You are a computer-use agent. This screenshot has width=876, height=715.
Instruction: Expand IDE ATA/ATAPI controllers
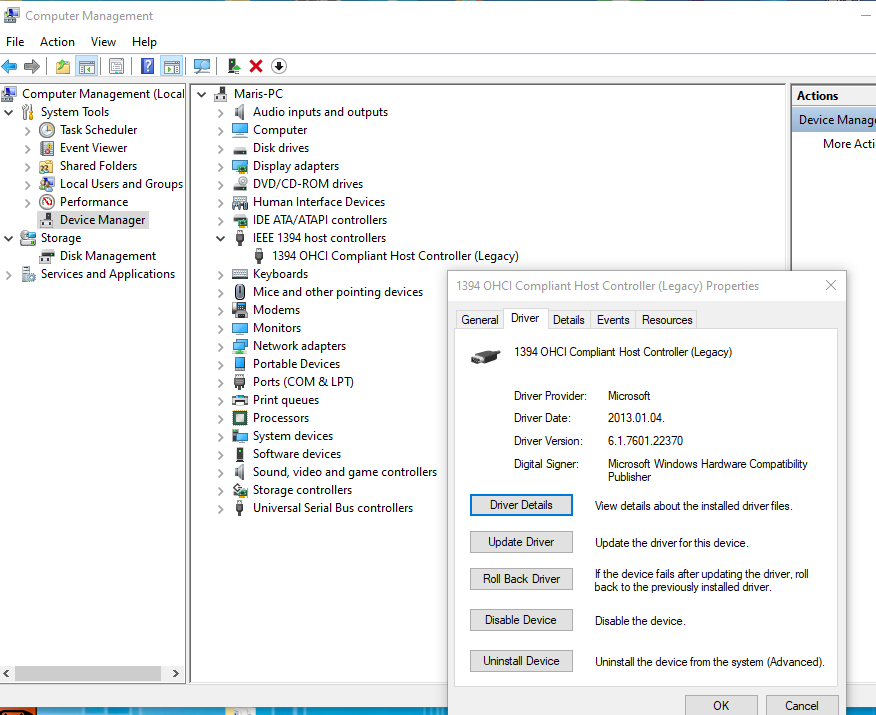coord(221,221)
